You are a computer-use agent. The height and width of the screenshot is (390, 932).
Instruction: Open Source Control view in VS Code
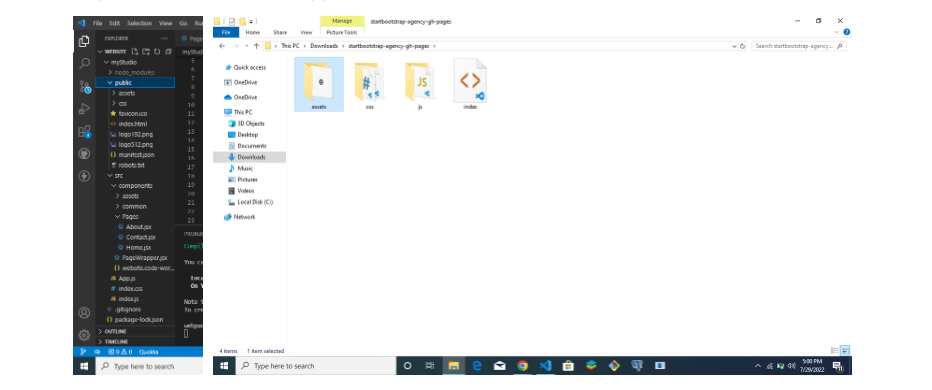tap(84, 87)
